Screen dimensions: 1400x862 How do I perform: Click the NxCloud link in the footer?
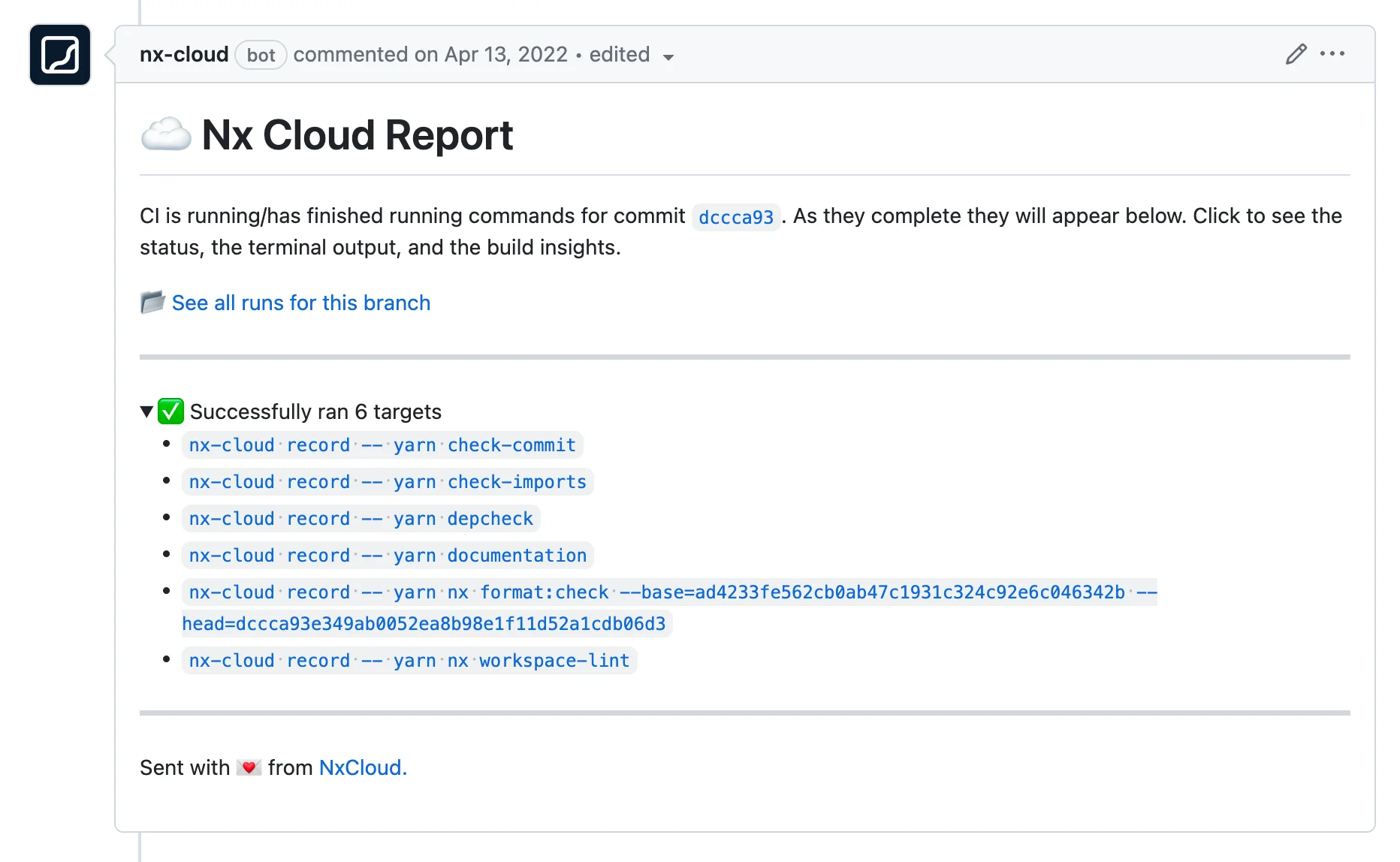pyautogui.click(x=362, y=767)
